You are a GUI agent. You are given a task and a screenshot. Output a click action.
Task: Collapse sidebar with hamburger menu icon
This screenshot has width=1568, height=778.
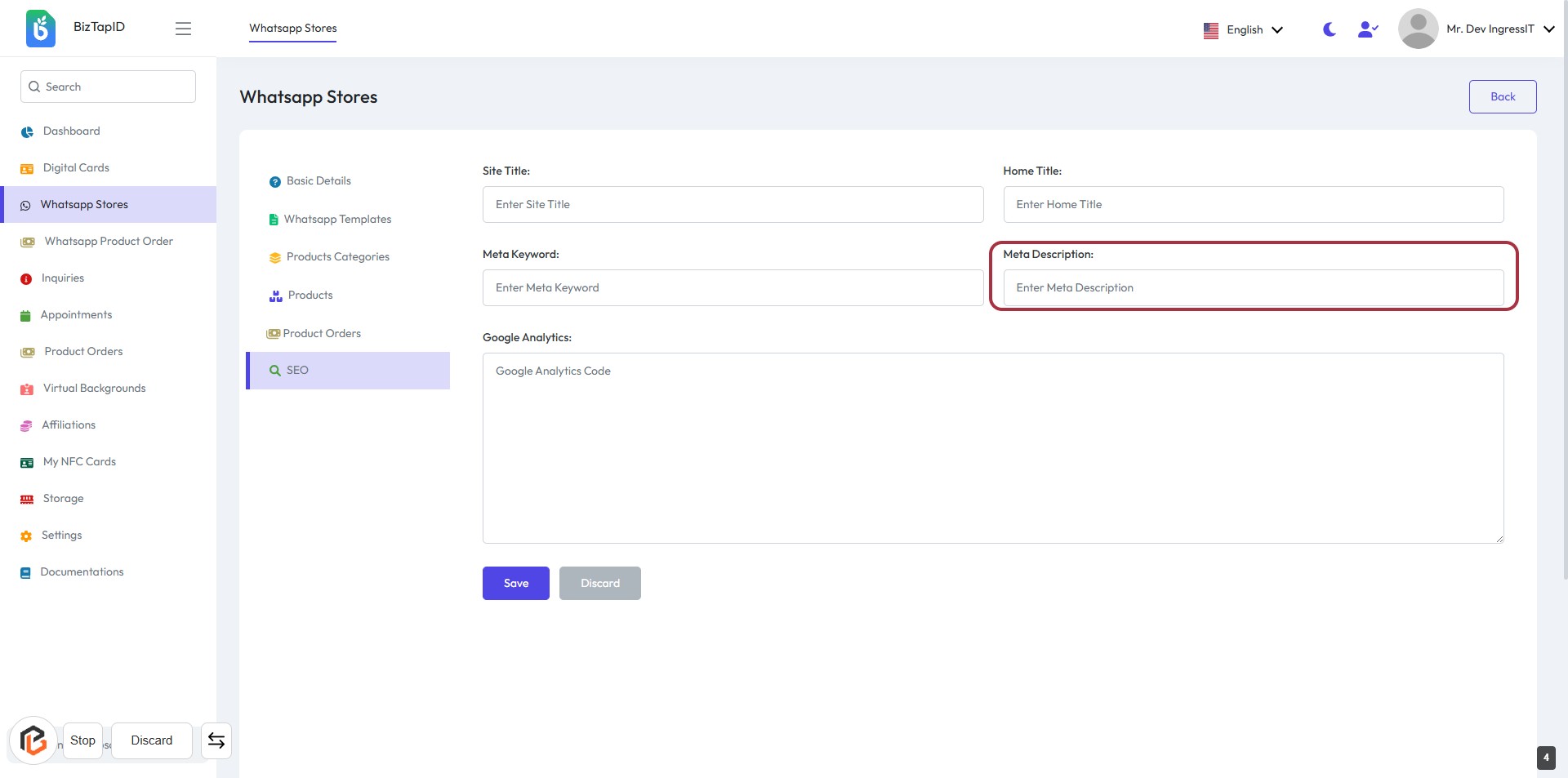pyautogui.click(x=183, y=29)
